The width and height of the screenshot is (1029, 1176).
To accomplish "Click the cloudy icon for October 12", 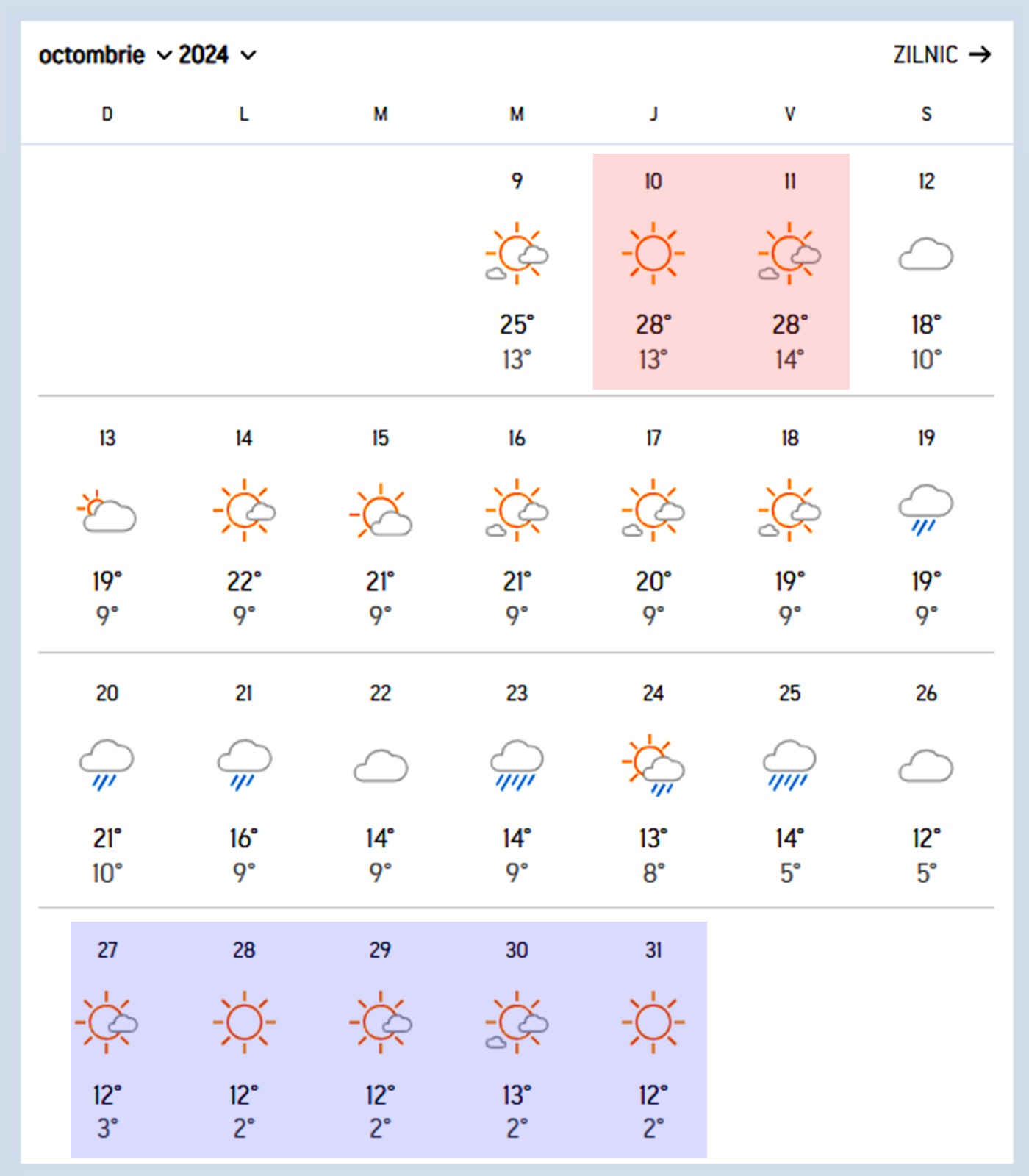I will pyautogui.click(x=926, y=254).
